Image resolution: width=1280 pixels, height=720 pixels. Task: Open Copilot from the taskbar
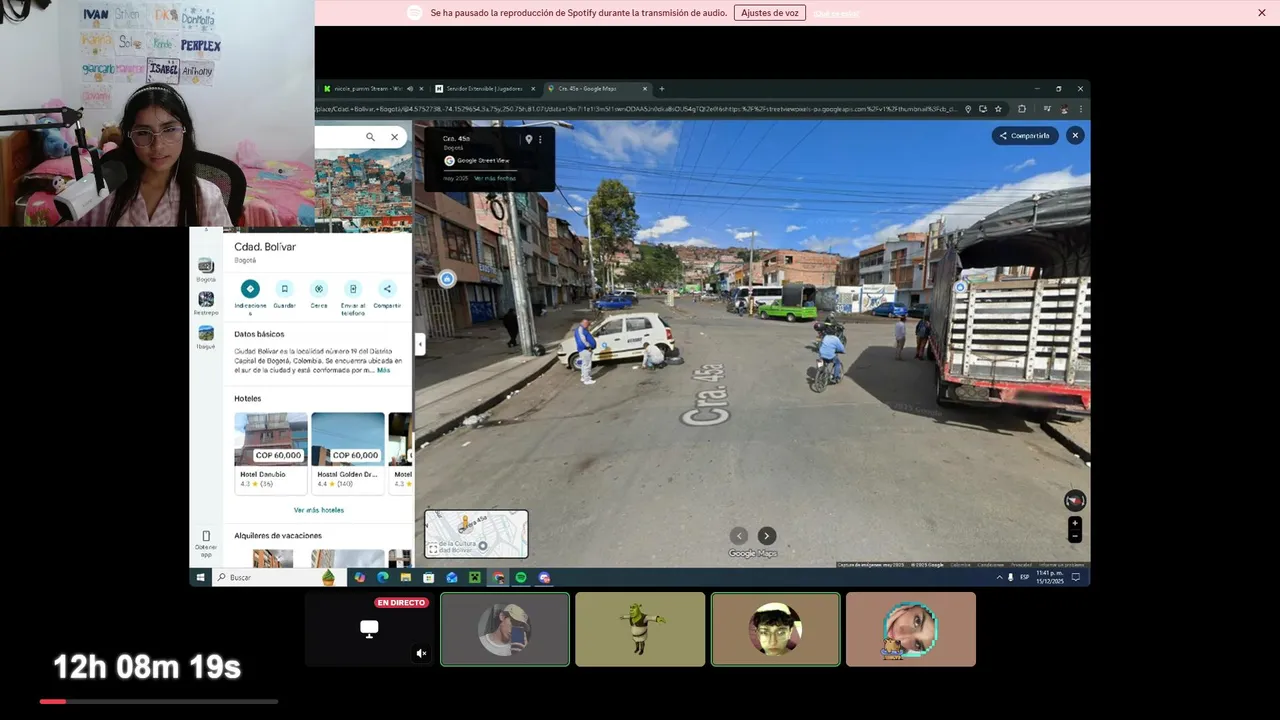pos(360,577)
